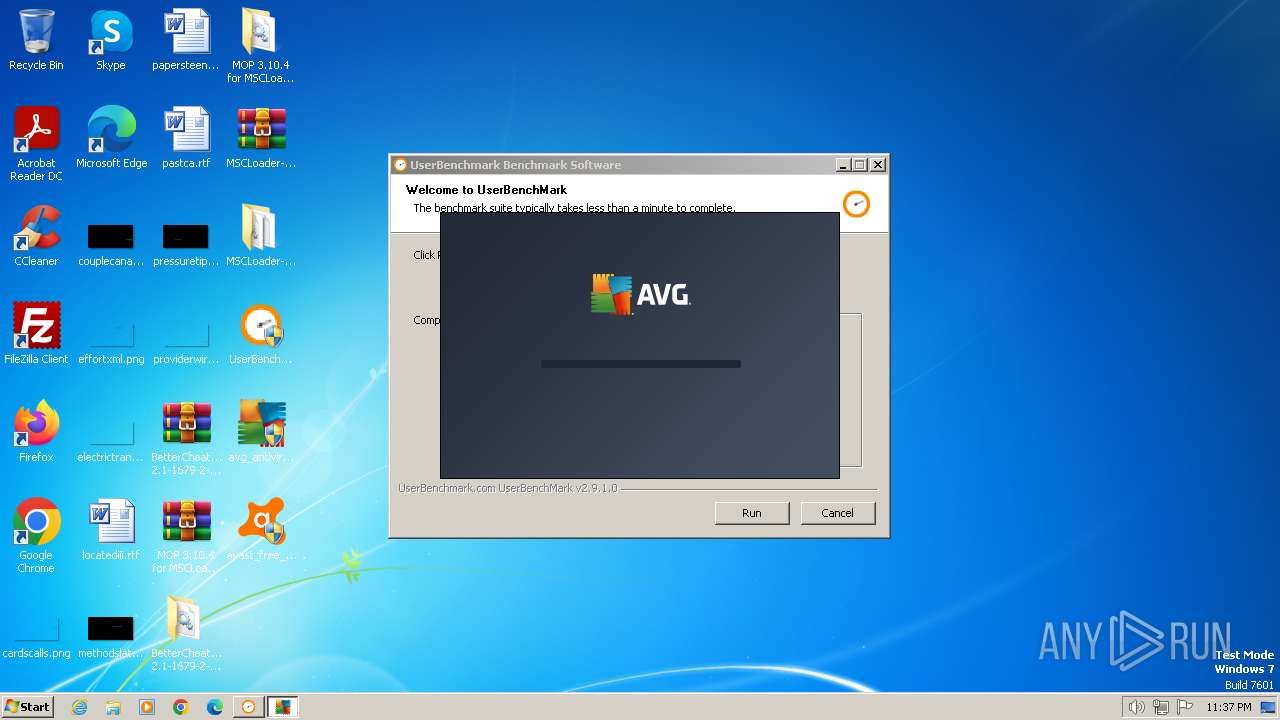Viewport: 1280px width, 720px height.
Task: Click the 11:37 PM taskbar clock
Action: coord(1229,707)
